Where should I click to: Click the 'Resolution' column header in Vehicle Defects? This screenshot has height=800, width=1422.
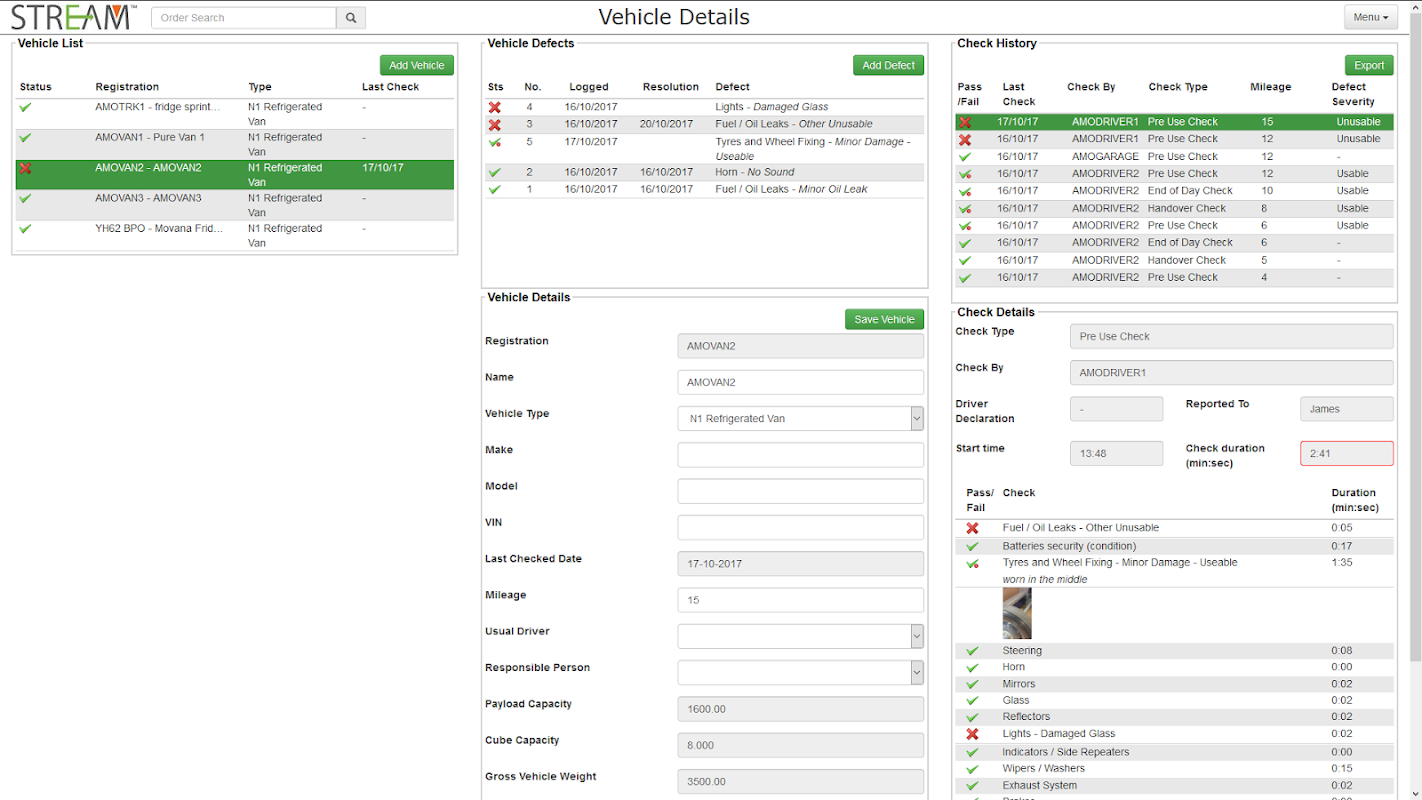(671, 87)
